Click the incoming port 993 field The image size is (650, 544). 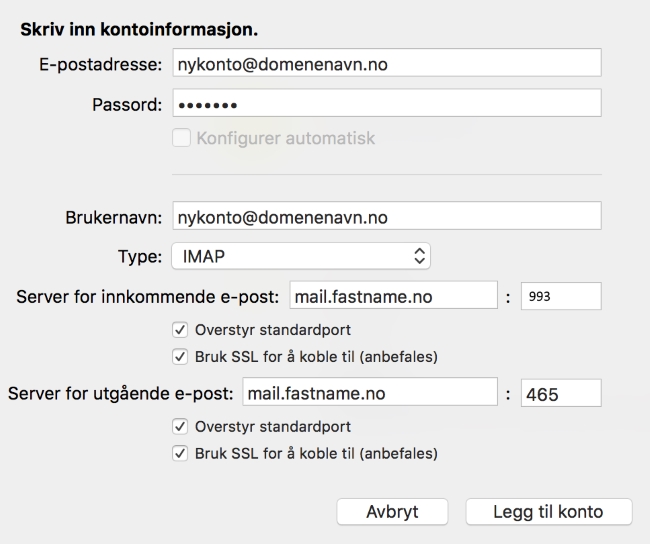pyautogui.click(x=561, y=296)
